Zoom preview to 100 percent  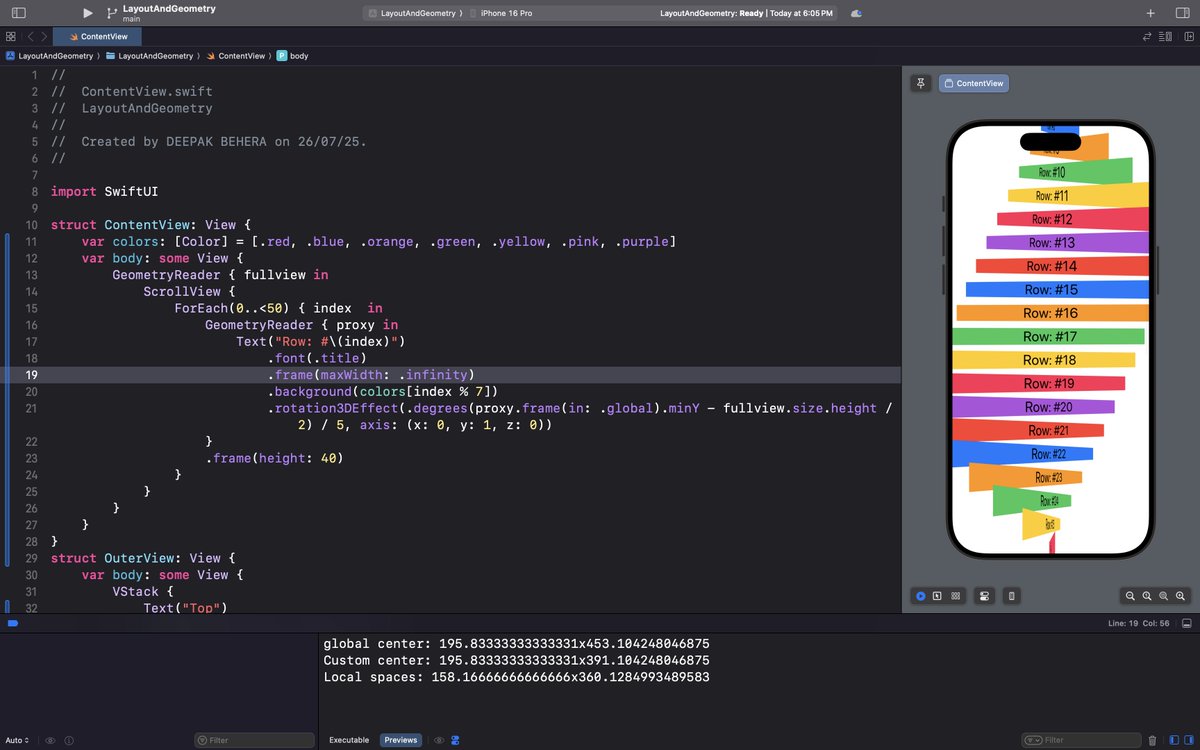[1147, 596]
